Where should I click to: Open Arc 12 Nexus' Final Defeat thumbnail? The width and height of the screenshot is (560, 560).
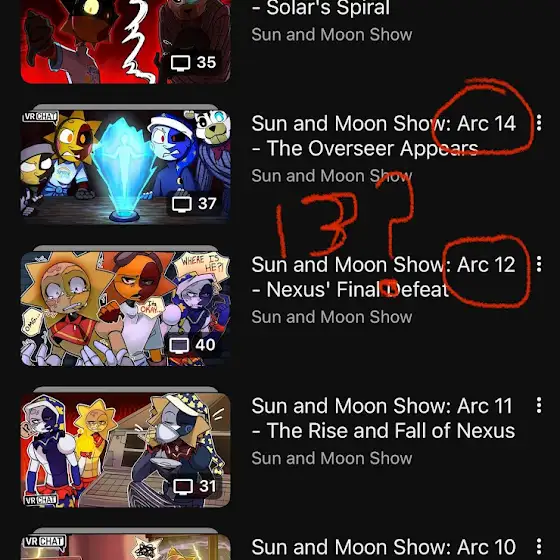[125, 308]
